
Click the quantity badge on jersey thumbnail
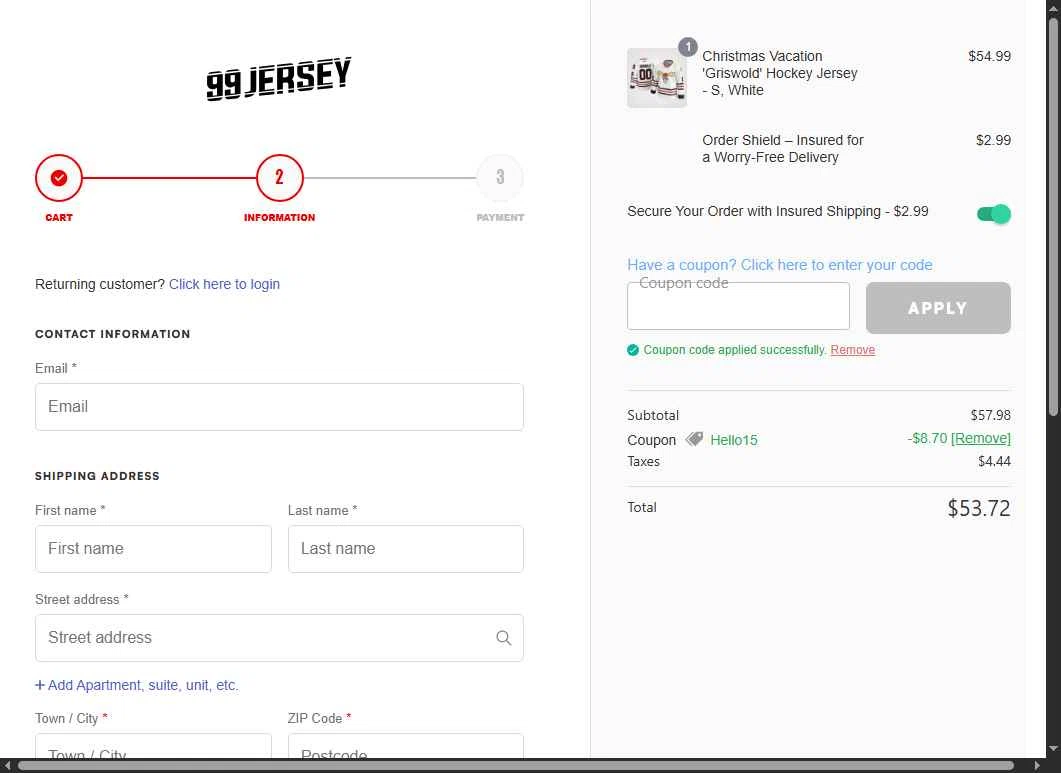[687, 47]
